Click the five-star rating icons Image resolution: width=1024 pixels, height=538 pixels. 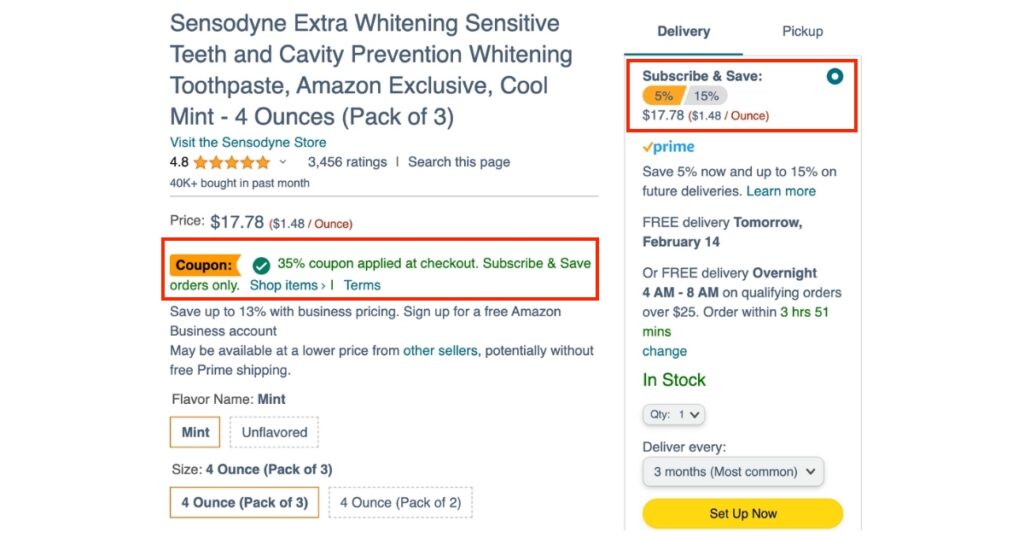tap(232, 162)
